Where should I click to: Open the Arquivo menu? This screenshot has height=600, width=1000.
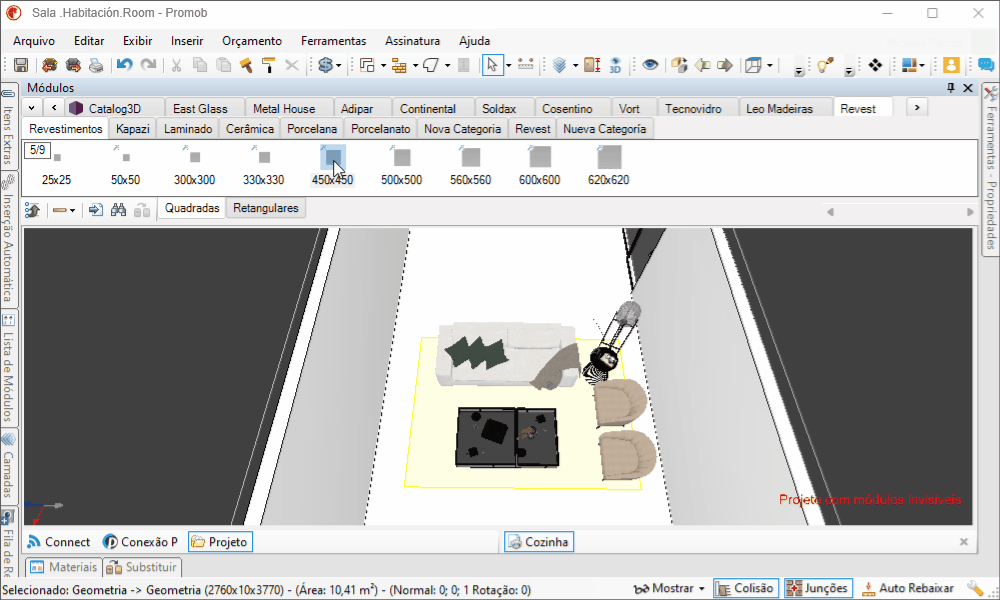[34, 41]
